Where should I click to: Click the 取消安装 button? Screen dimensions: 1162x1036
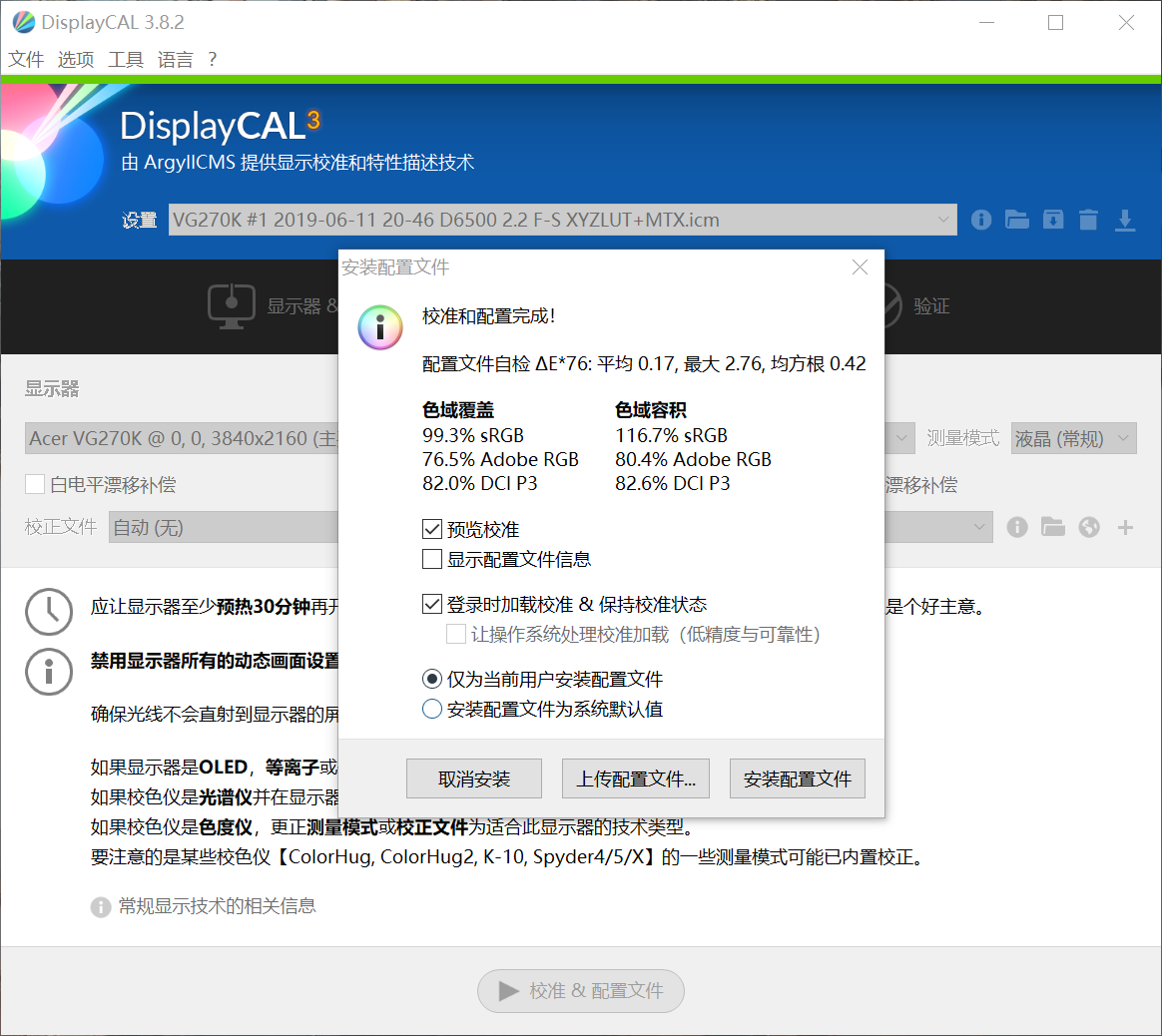tap(474, 778)
